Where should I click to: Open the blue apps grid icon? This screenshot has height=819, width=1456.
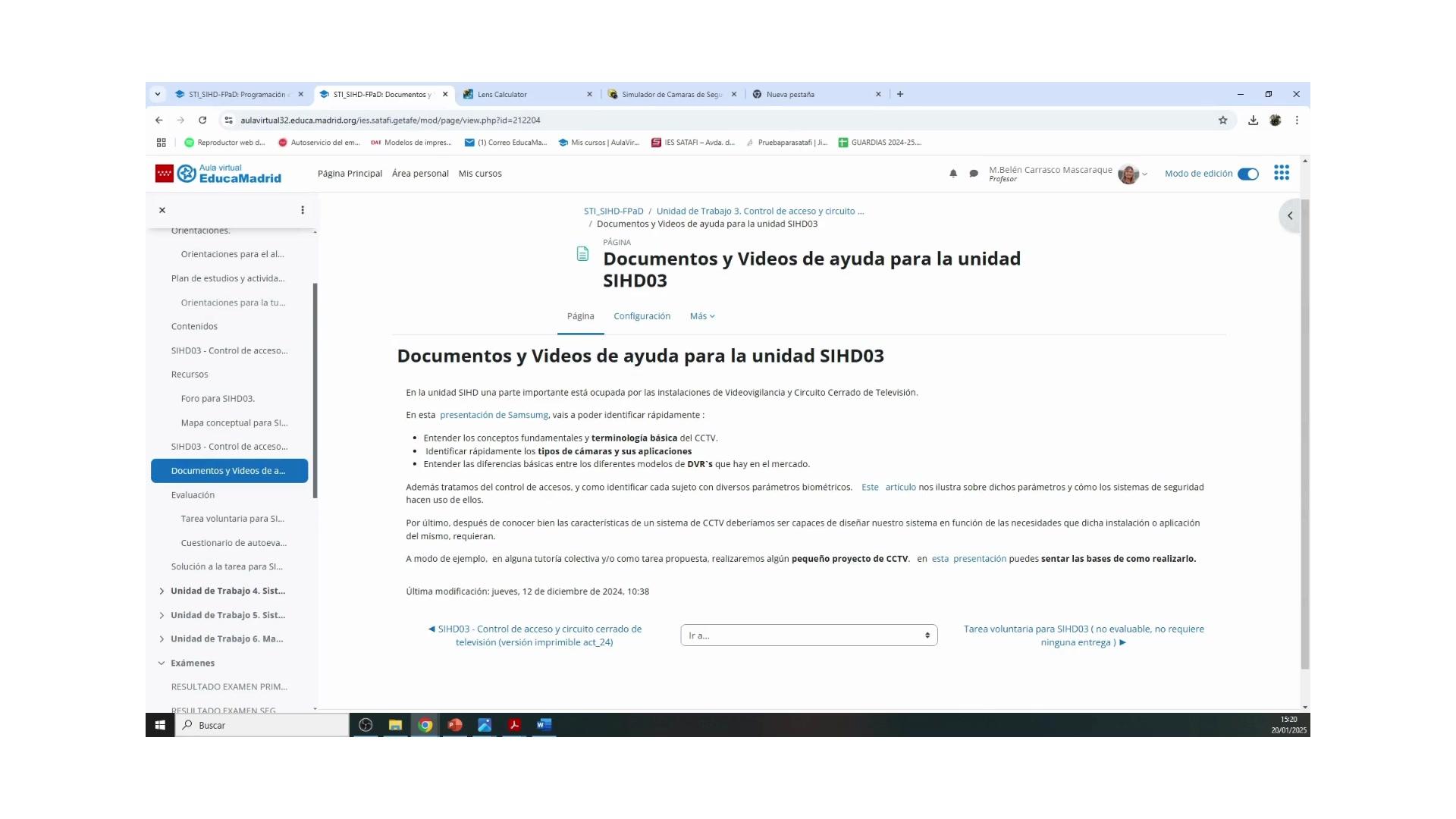(1282, 173)
